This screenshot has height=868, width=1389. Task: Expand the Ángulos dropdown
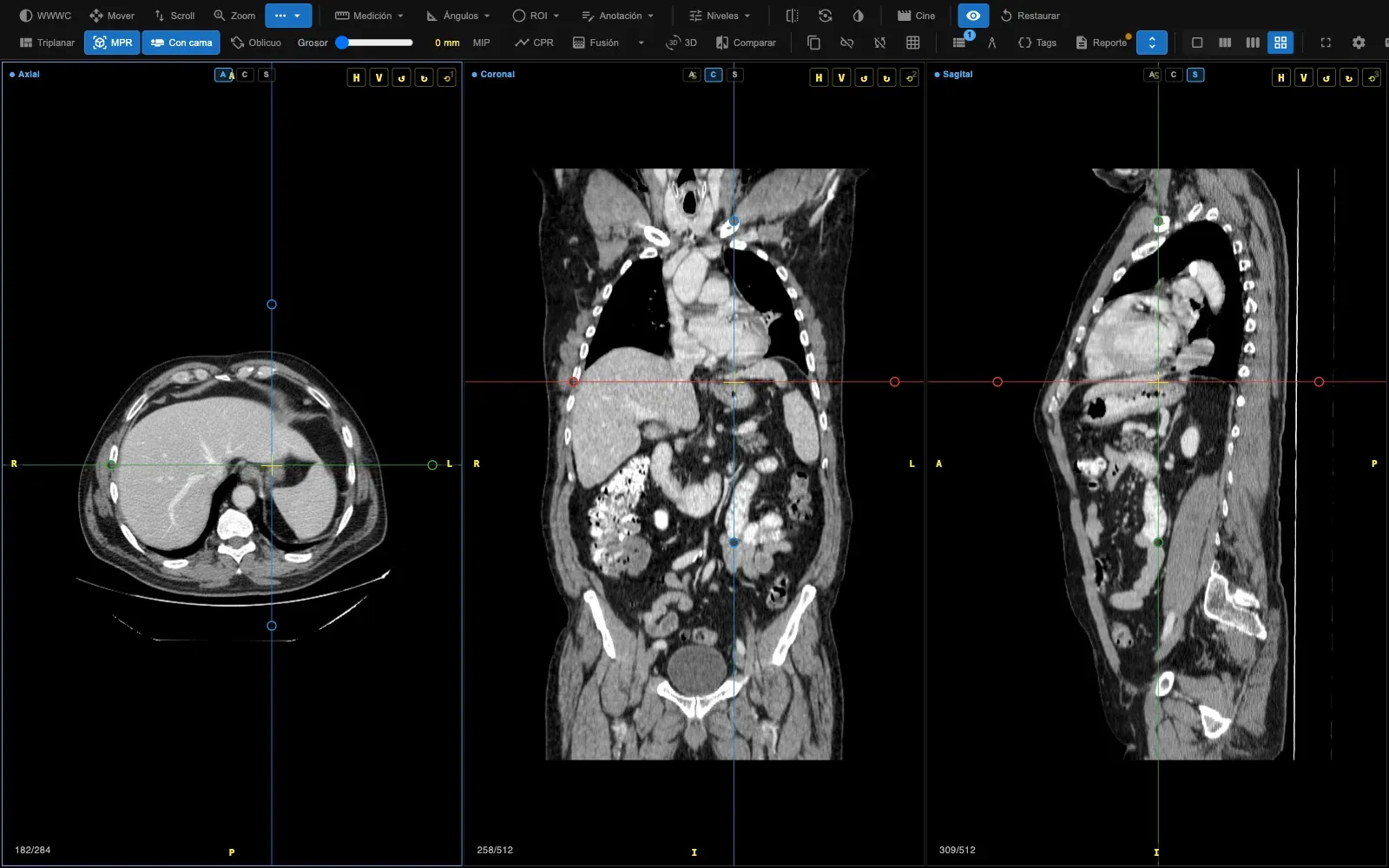pyautogui.click(x=458, y=16)
